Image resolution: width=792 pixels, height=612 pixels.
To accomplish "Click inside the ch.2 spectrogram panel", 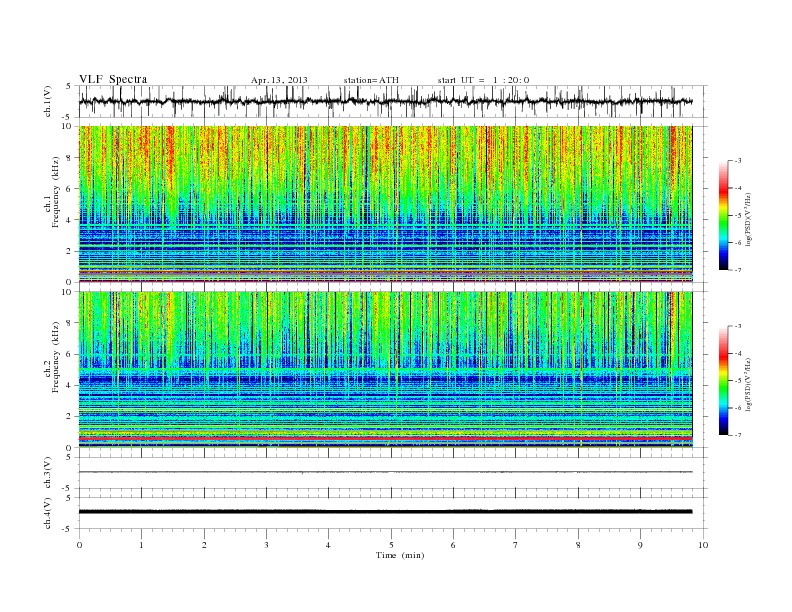I will (385, 369).
